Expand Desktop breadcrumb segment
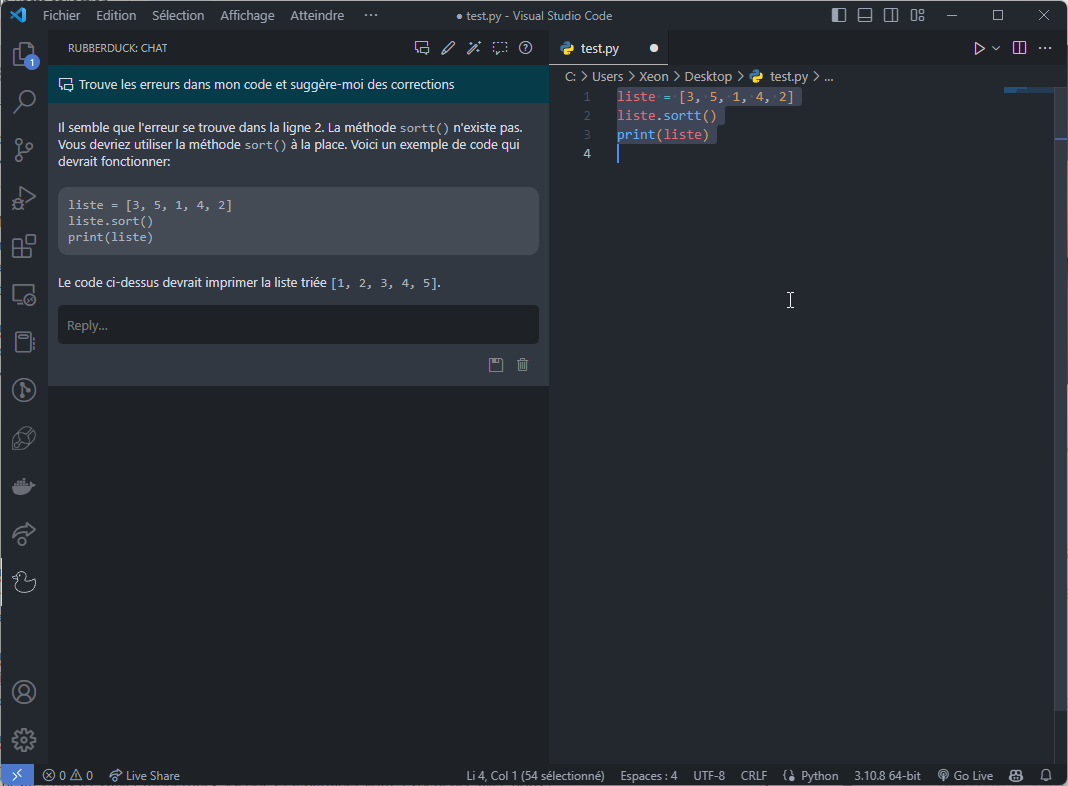 coord(708,77)
